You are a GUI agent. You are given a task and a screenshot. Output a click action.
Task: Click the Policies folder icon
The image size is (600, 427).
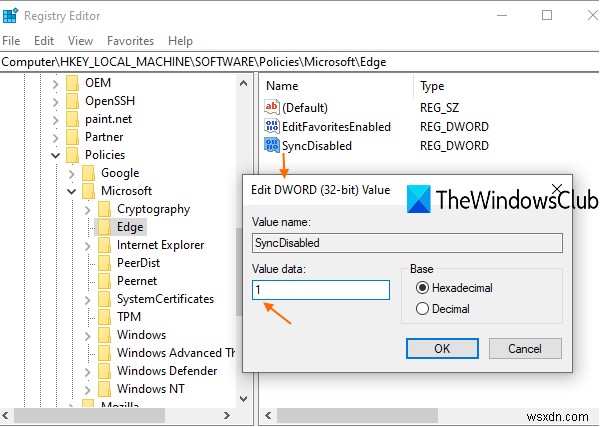pos(72,155)
